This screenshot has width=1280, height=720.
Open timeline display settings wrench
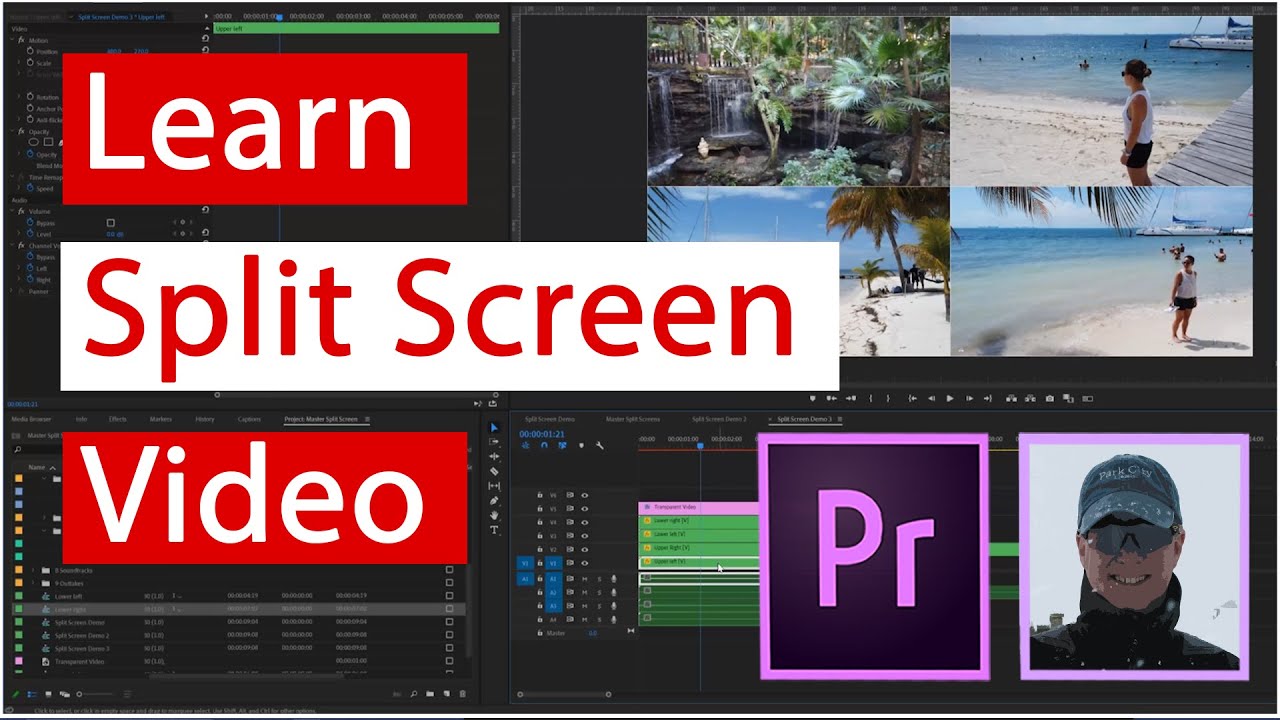point(600,445)
